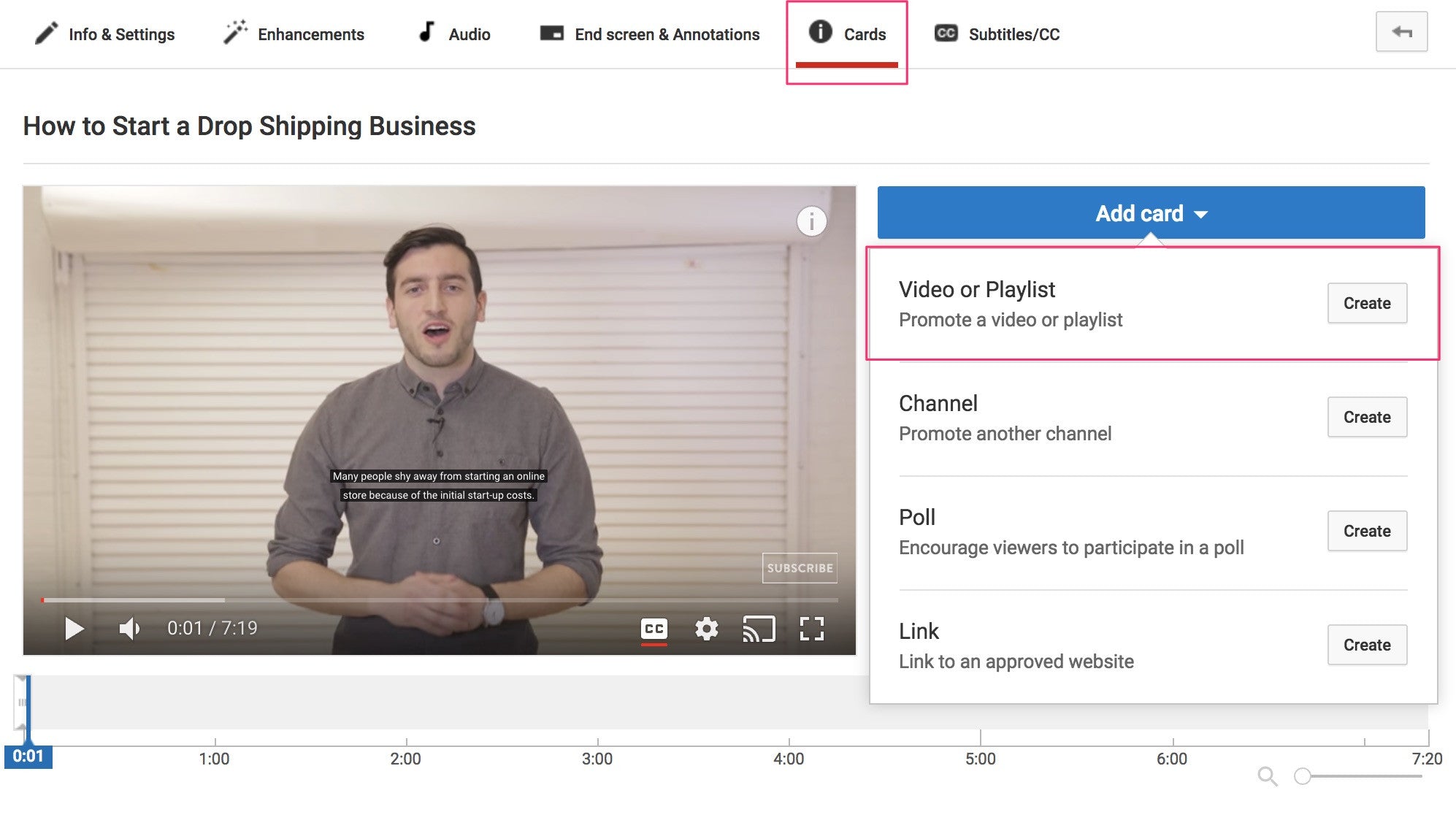
Task: Open the Info & Settings tab
Action: pos(104,34)
